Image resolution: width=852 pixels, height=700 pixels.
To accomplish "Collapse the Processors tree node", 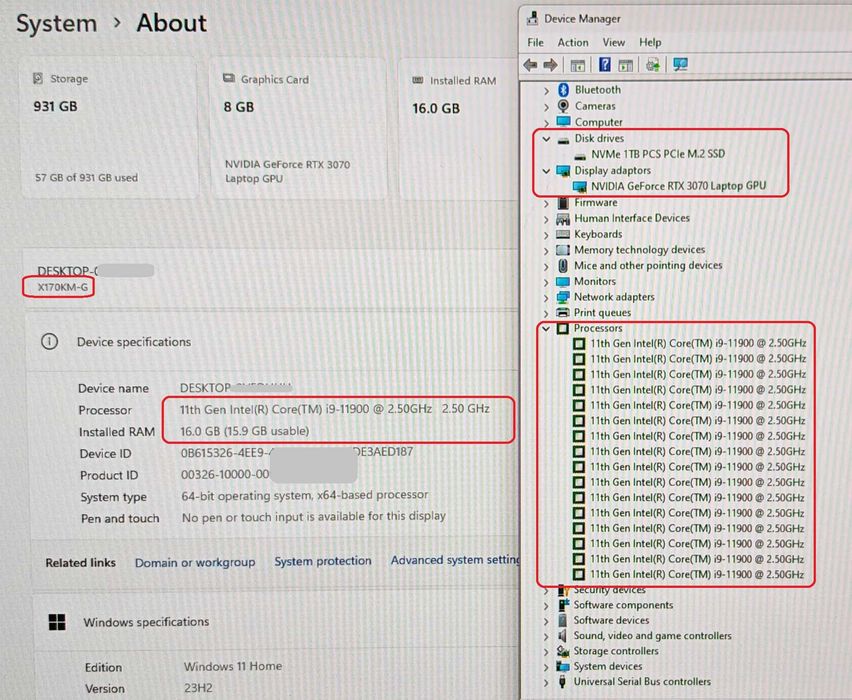I will (x=546, y=329).
